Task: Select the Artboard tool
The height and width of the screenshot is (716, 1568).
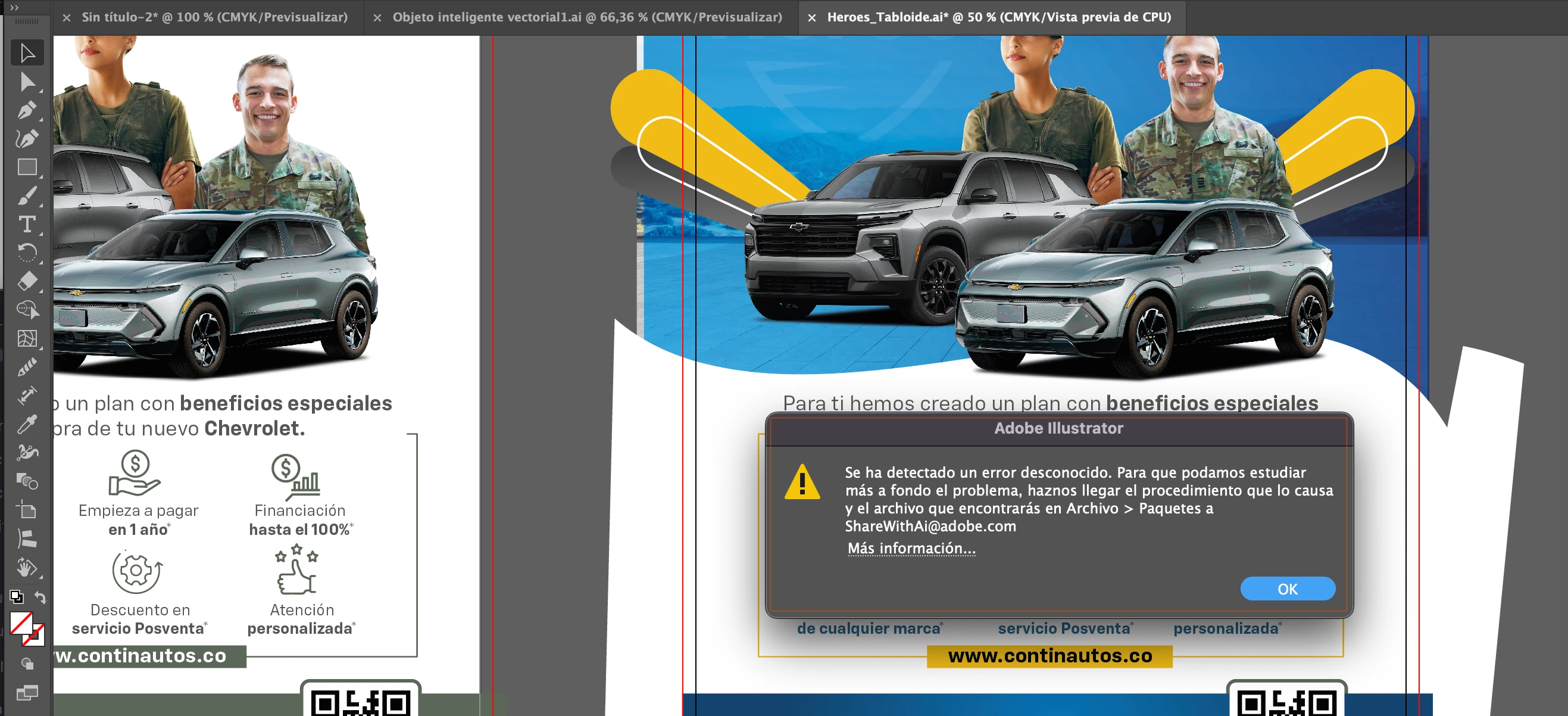Action: tap(27, 510)
